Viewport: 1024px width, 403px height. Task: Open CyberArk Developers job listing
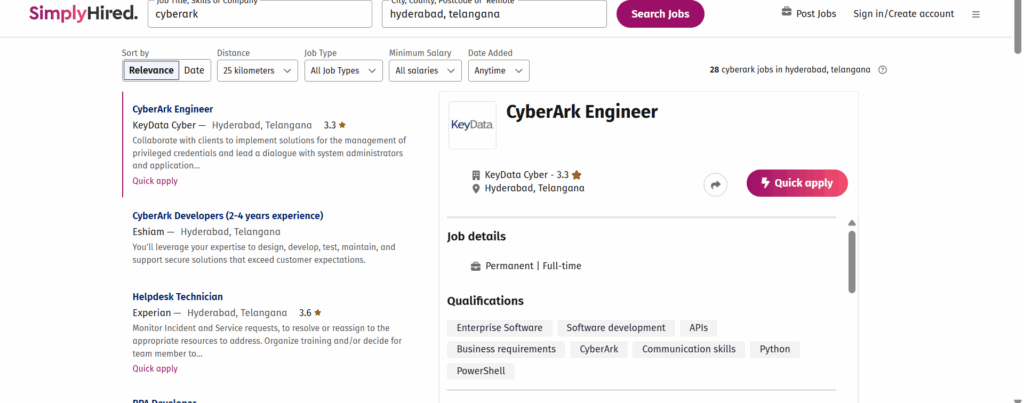tap(228, 216)
